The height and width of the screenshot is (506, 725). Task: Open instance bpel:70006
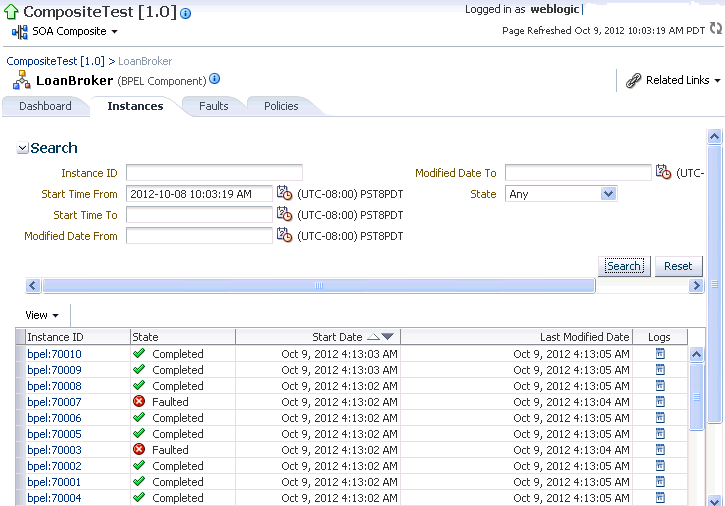point(54,418)
